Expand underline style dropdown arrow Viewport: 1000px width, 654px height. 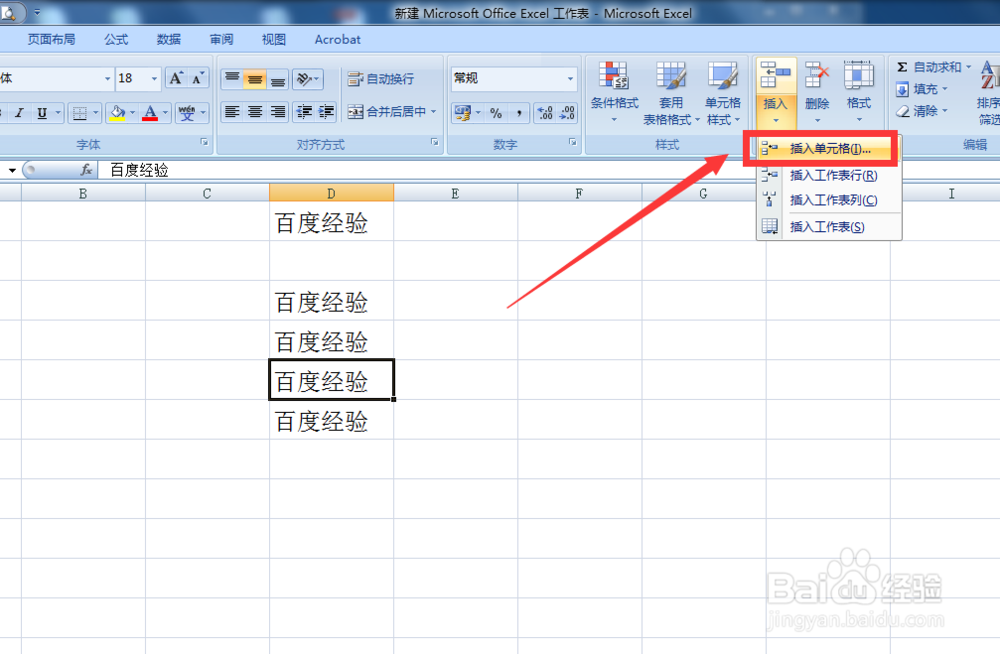pyautogui.click(x=58, y=113)
